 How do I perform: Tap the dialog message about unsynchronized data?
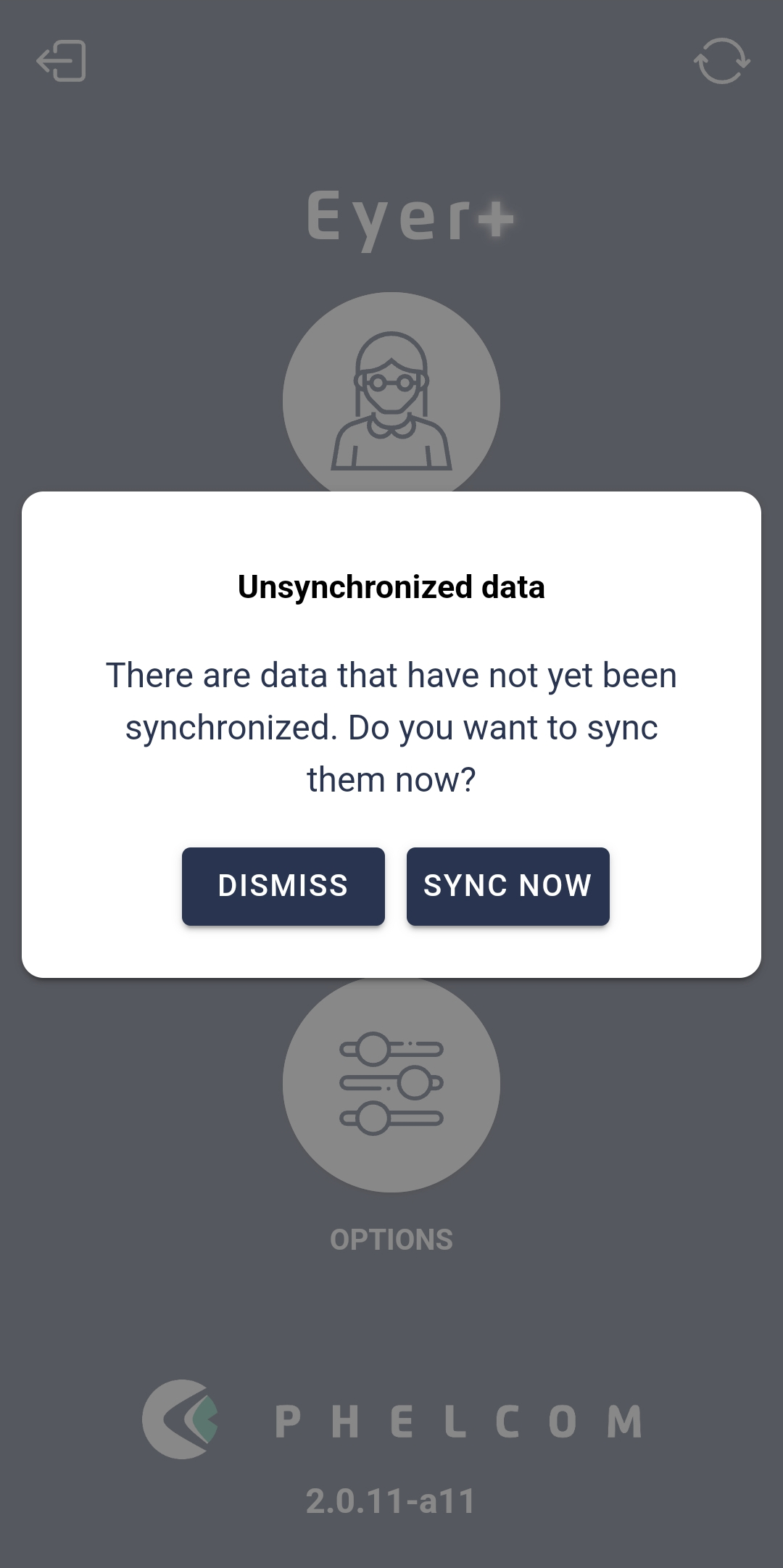click(391, 727)
